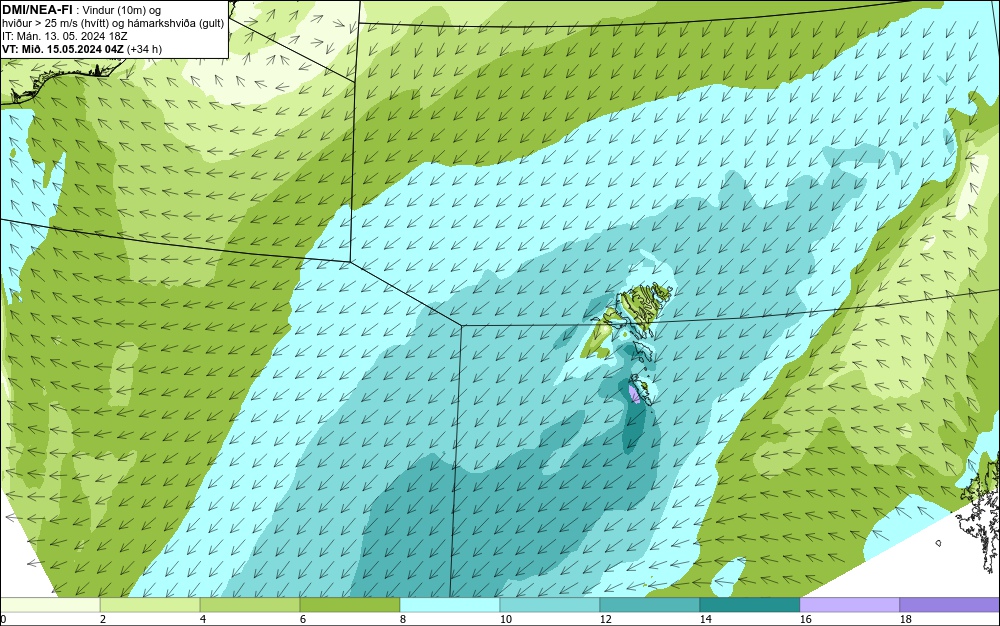Click the 6–8 m/s olive green legend swatch

(350, 604)
